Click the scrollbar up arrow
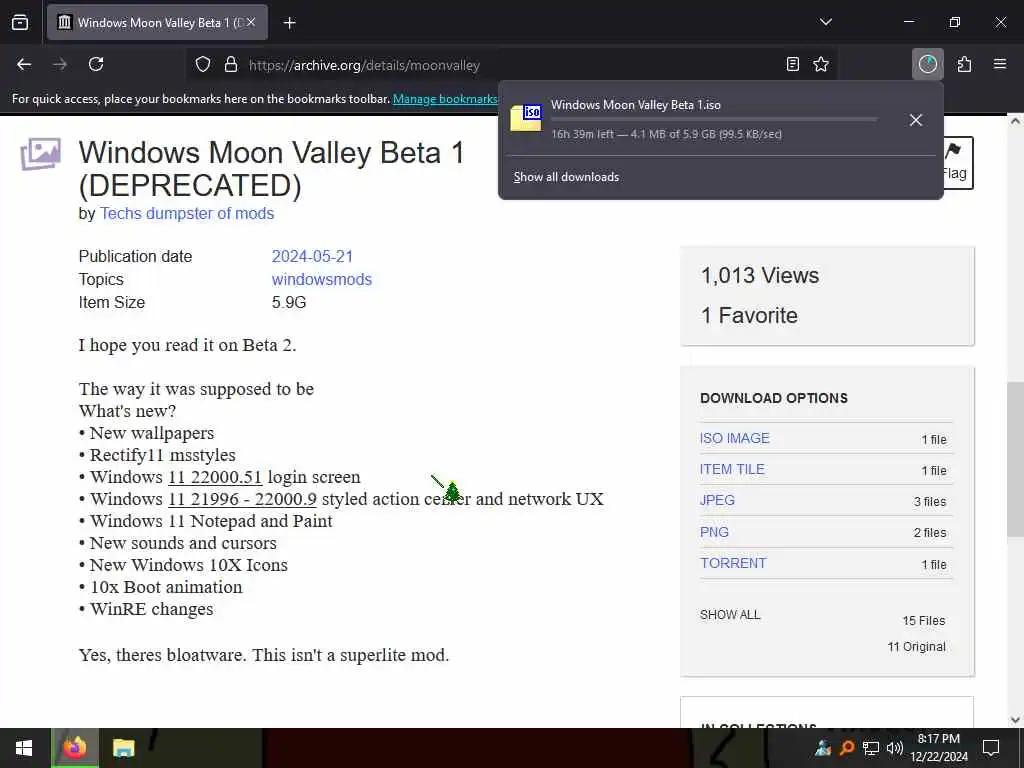1024x768 pixels. pos(1015,121)
